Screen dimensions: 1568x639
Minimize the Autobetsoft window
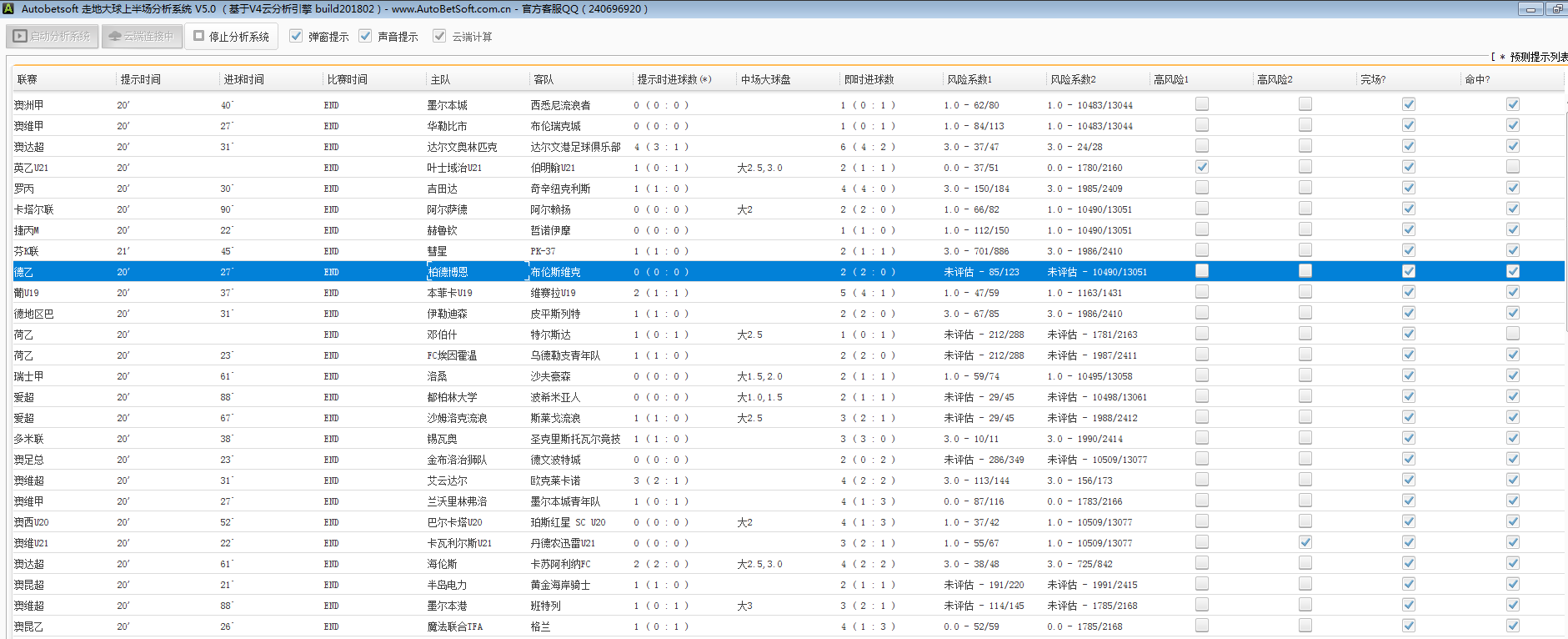tap(1530, 9)
